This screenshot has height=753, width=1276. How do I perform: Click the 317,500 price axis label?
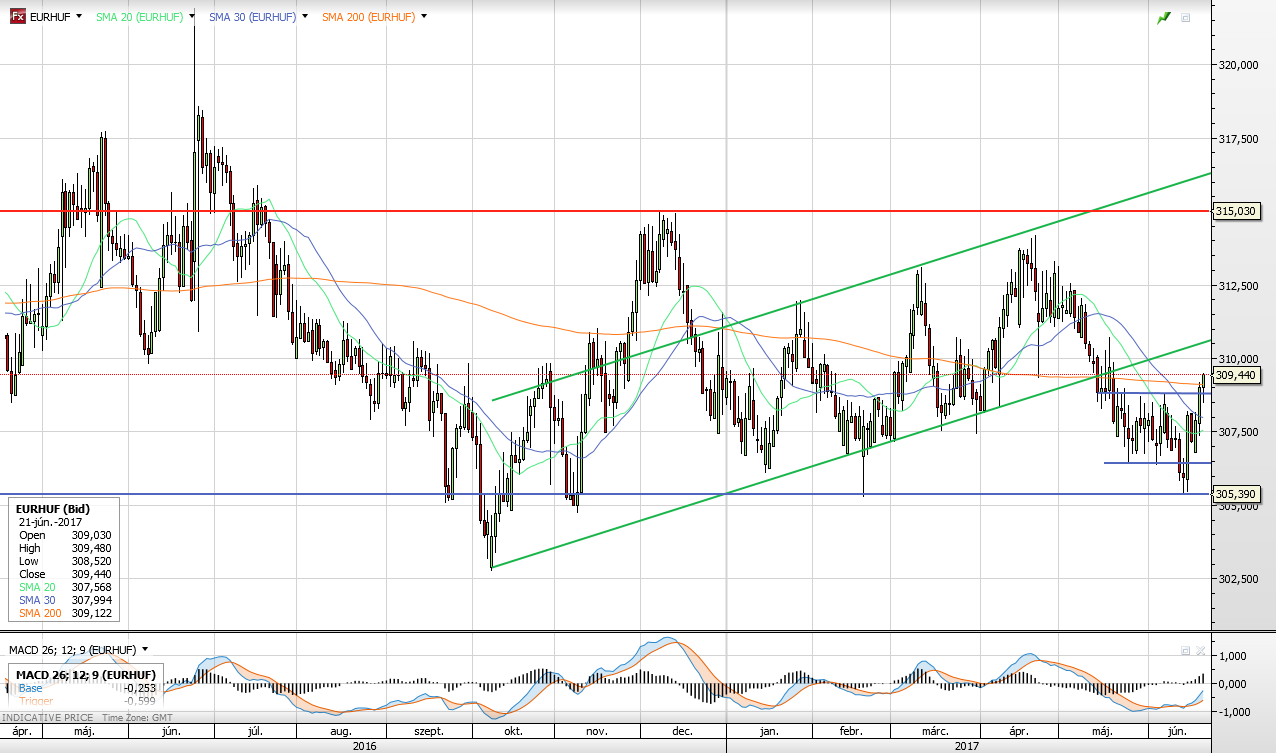click(1237, 138)
